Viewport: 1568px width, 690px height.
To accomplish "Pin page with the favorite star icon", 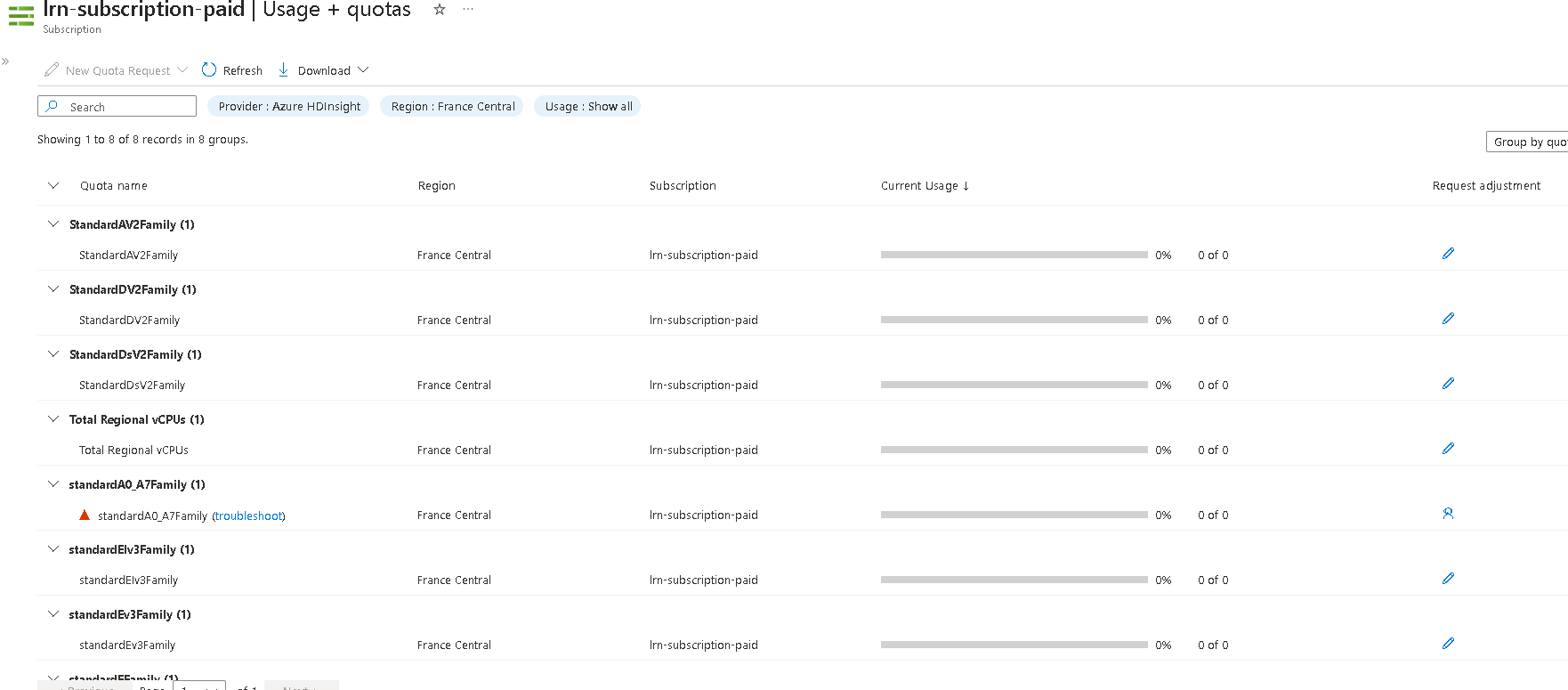I will pos(439,9).
